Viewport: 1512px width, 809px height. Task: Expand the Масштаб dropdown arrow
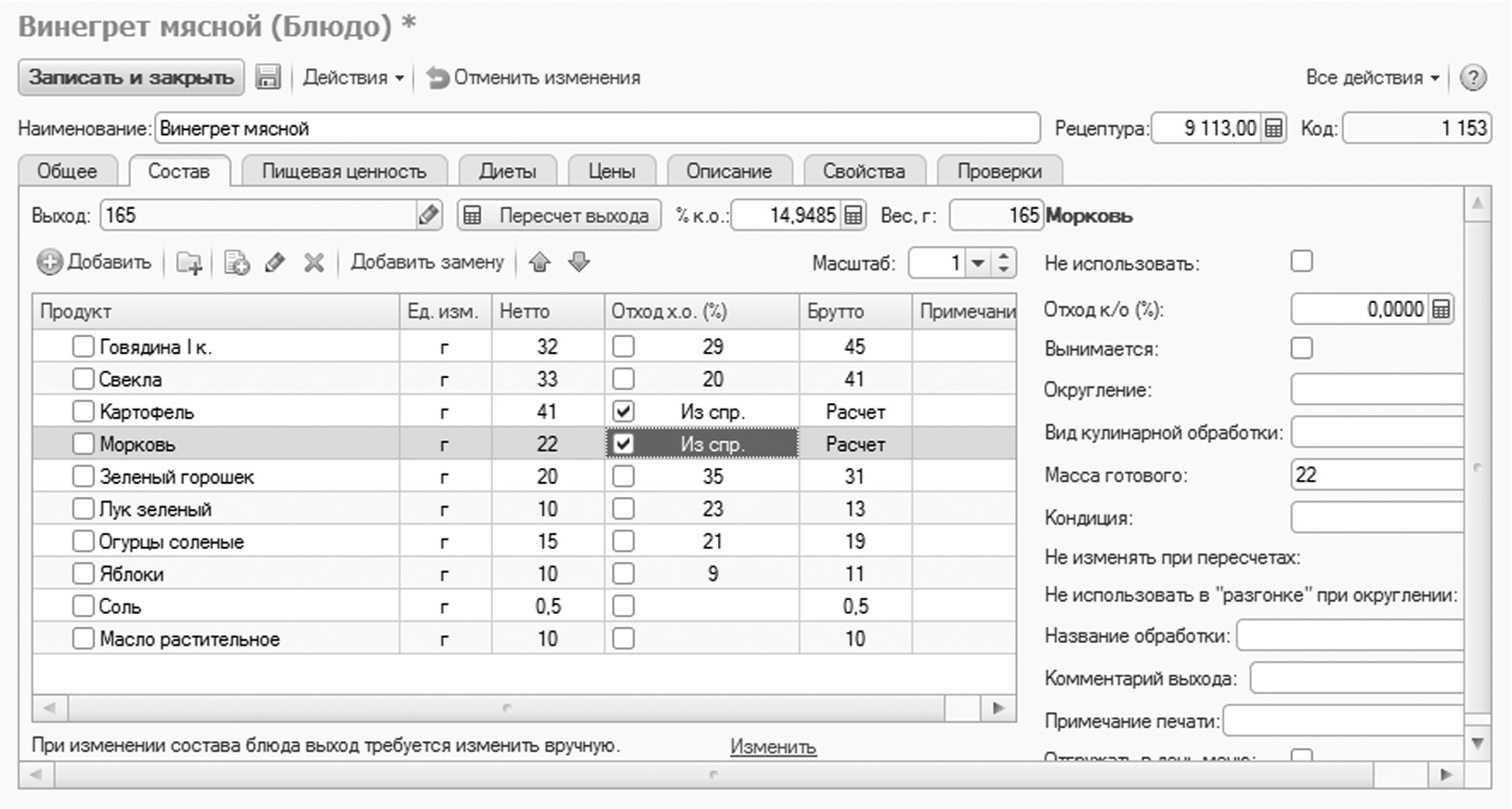(977, 263)
